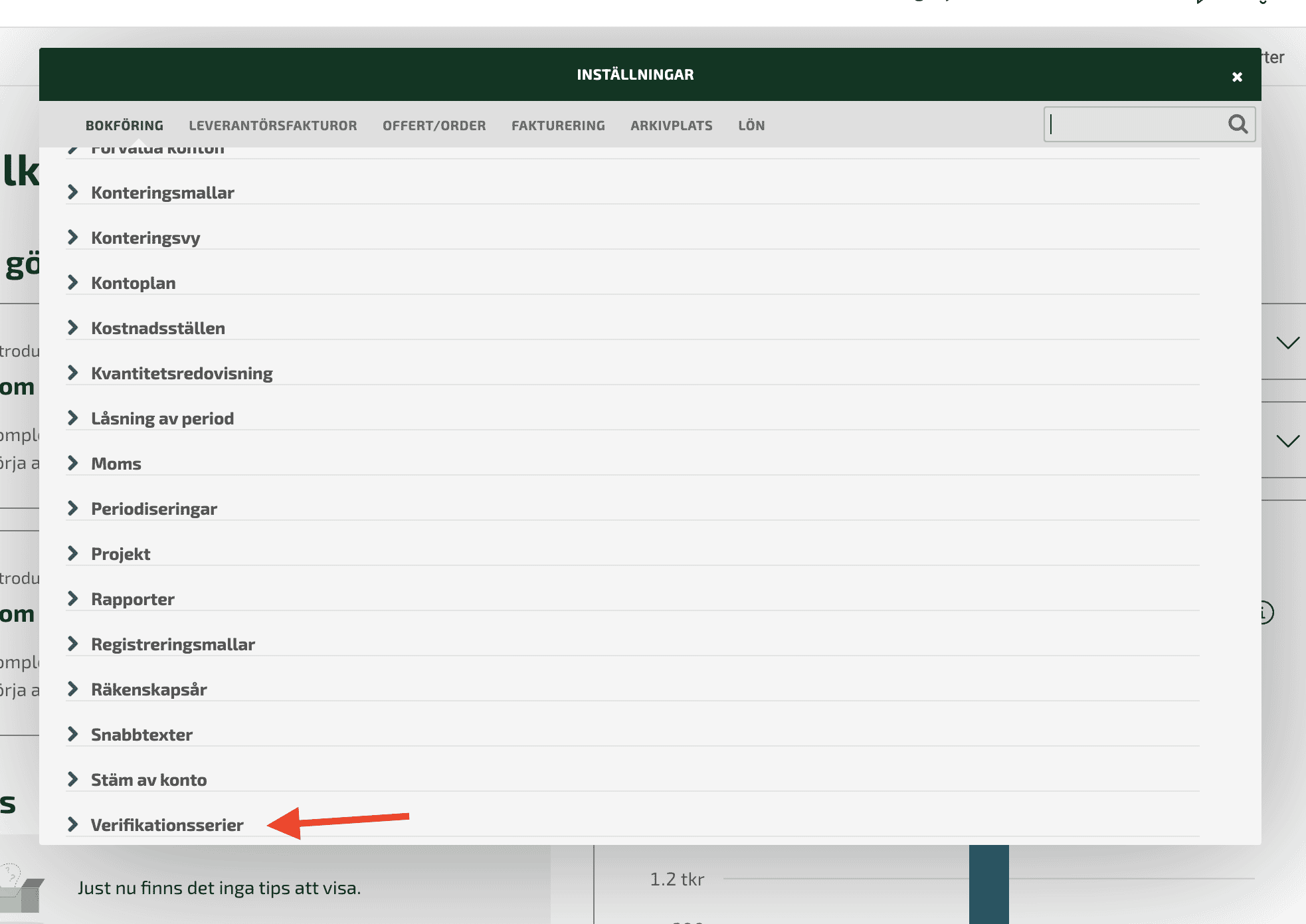Expand the upper dropdown chevron behind dialog
1306x924 pixels.
pyautogui.click(x=1288, y=343)
